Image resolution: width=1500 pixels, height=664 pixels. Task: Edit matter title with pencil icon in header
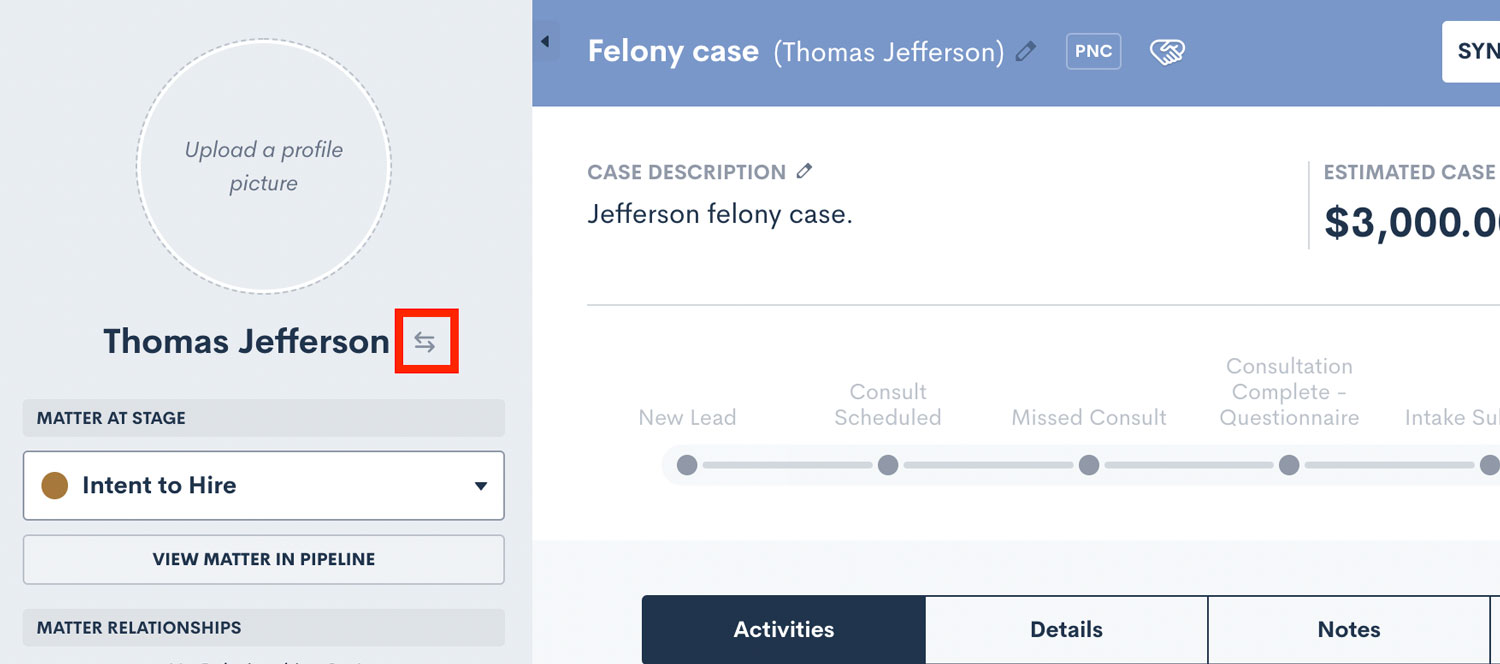(x=1026, y=52)
